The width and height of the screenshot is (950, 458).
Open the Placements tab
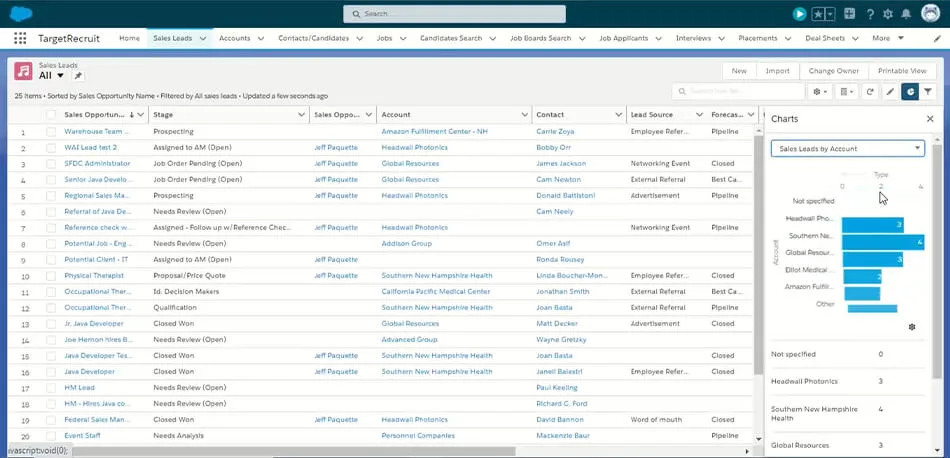pyautogui.click(x=757, y=38)
